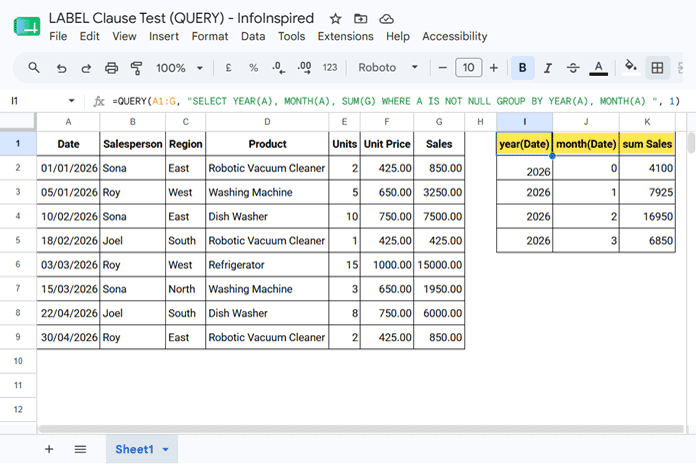Select the cell with 15000.00
696x464 pixels.
pos(439,265)
